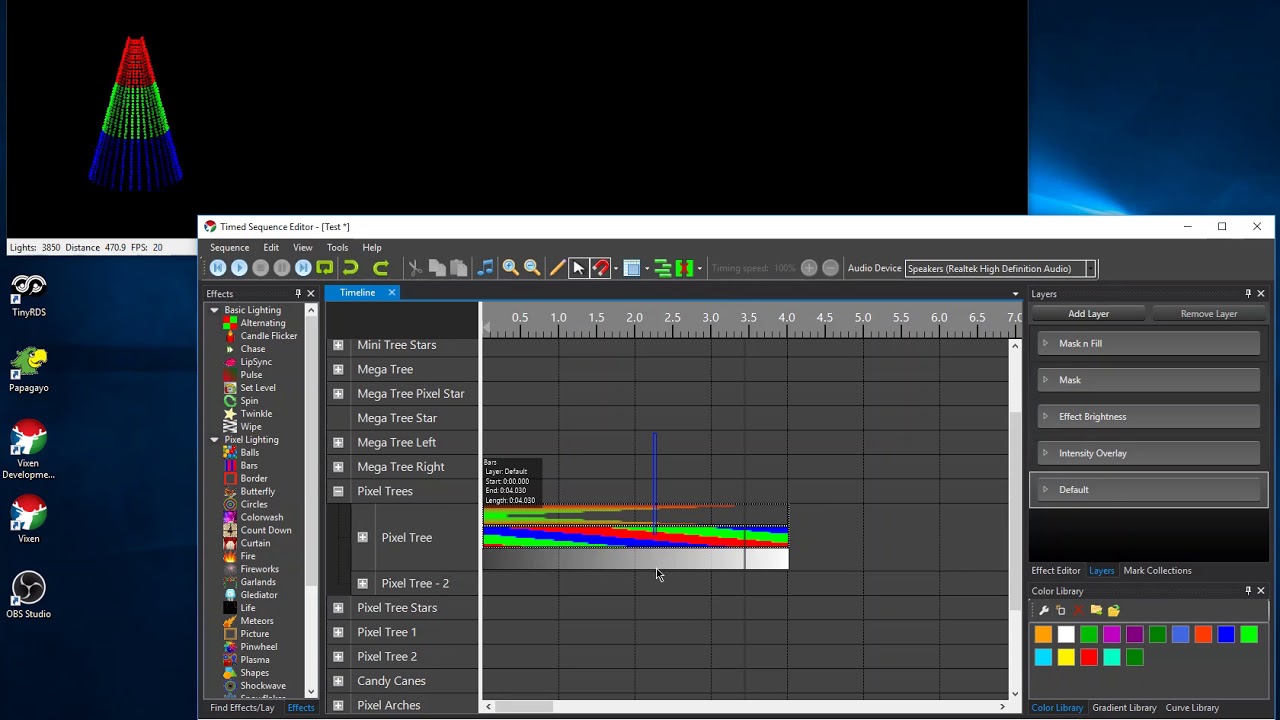
Task: Jump playback to the sequence end
Action: pos(303,268)
